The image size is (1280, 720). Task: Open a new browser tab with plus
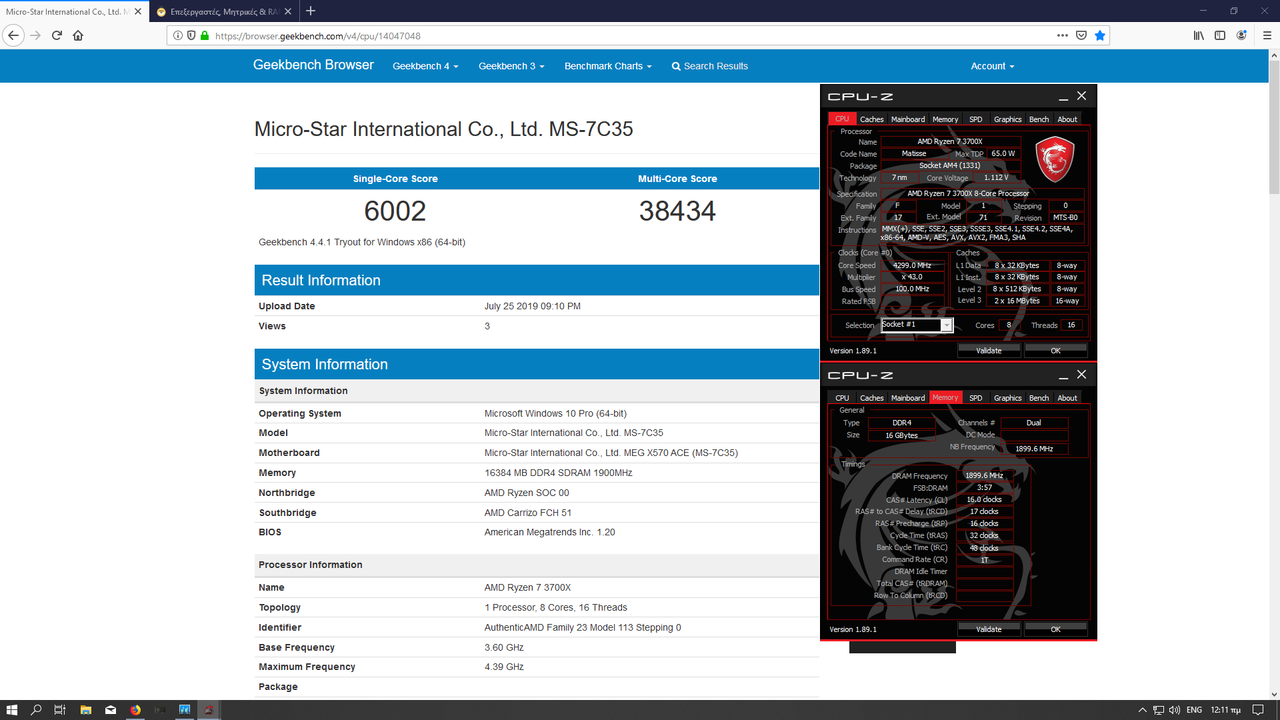tap(310, 11)
